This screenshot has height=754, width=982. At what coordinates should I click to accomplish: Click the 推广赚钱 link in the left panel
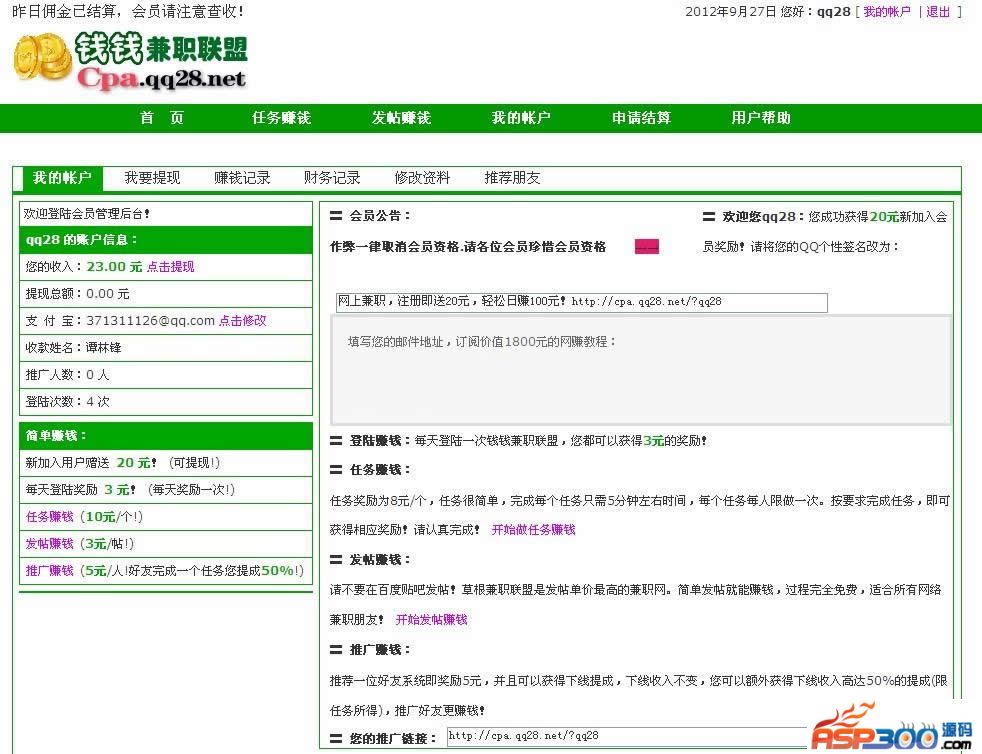tap(49, 571)
